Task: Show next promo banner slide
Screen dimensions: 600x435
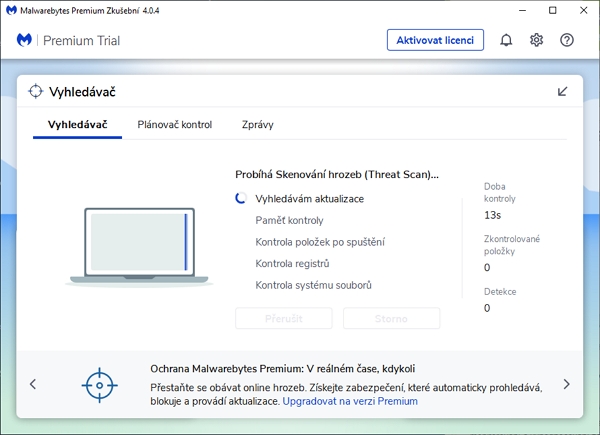Action: pyautogui.click(x=566, y=384)
